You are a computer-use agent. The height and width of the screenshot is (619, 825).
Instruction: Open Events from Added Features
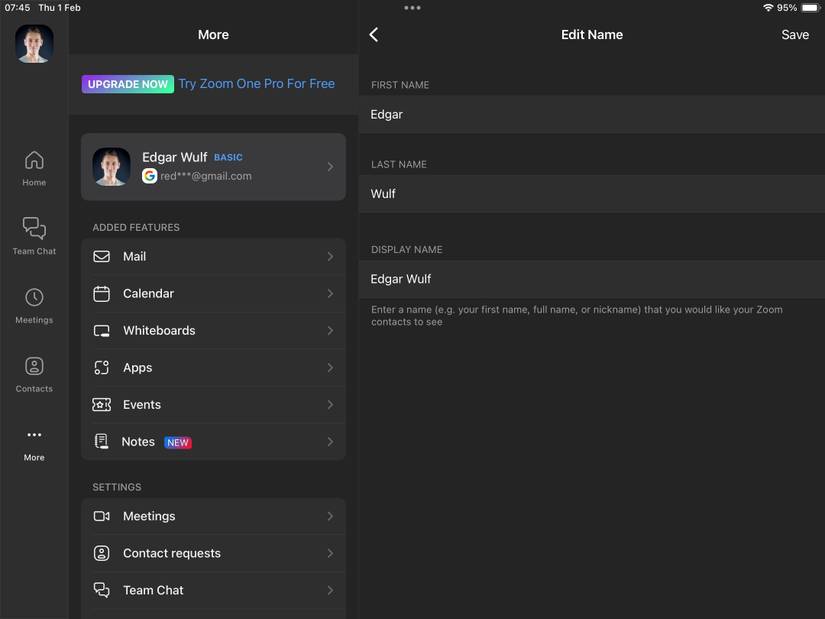213,404
